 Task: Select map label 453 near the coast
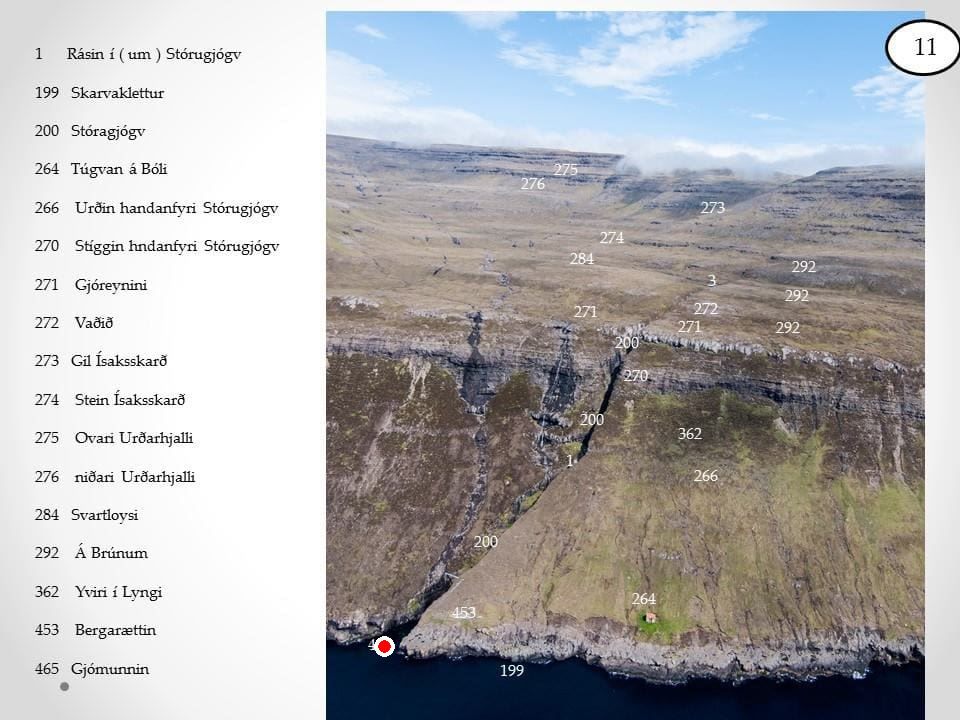click(463, 613)
